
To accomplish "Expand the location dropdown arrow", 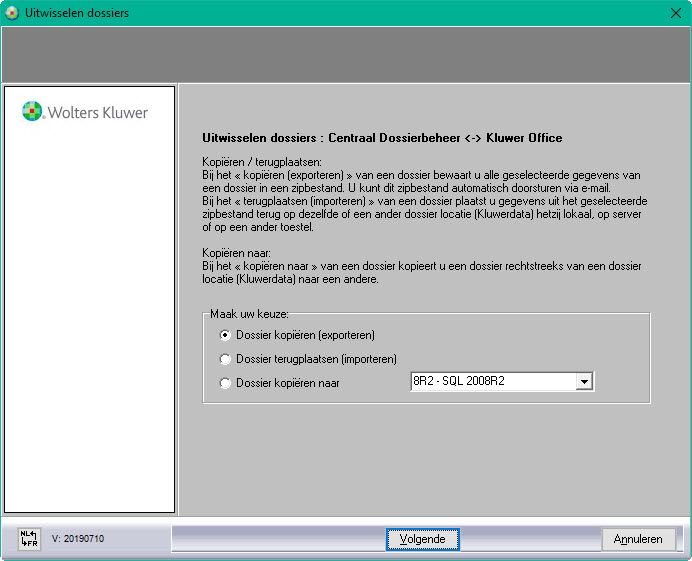I will [585, 382].
